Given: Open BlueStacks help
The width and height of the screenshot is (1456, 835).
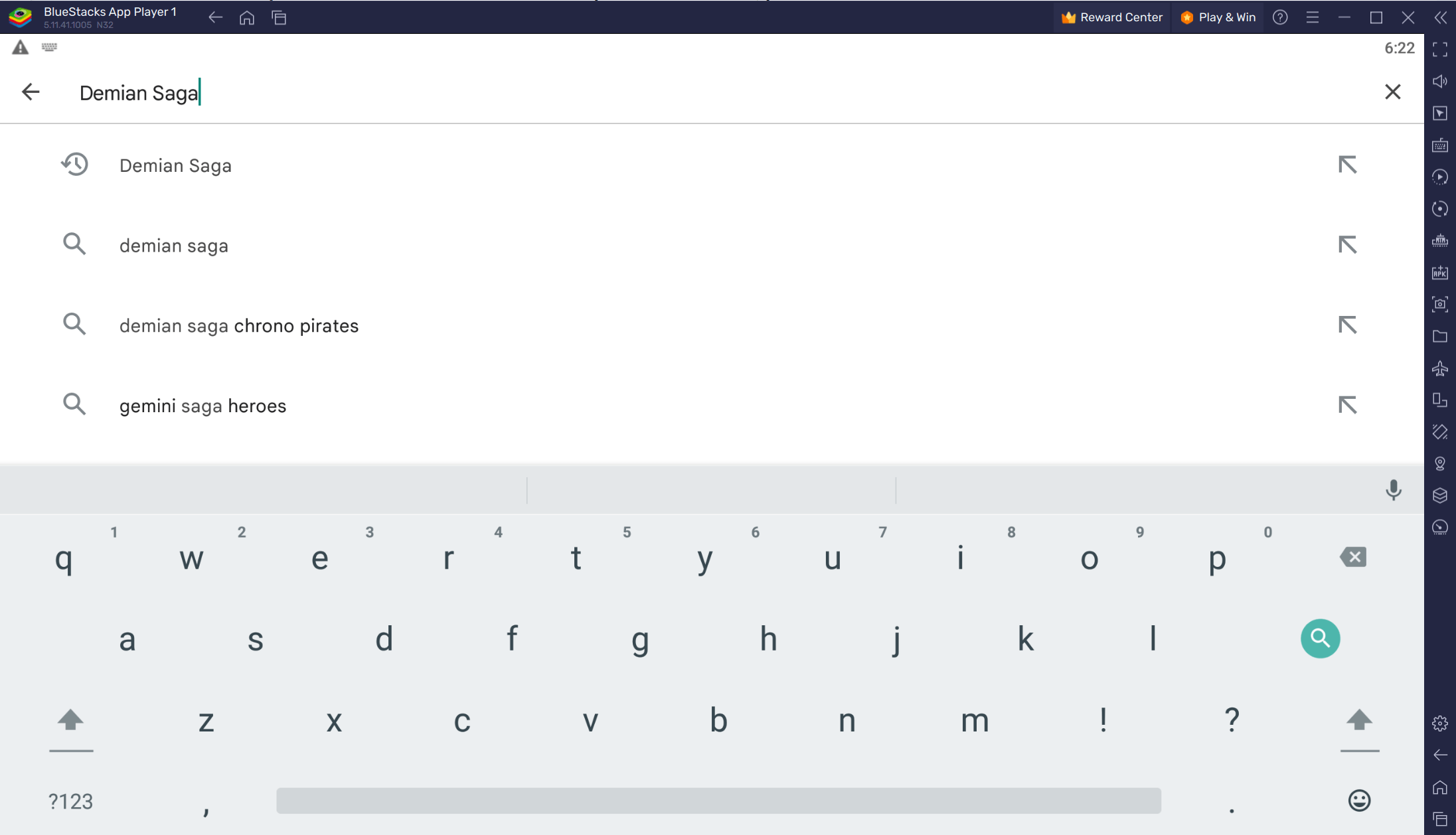Looking at the screenshot, I should (x=1280, y=17).
